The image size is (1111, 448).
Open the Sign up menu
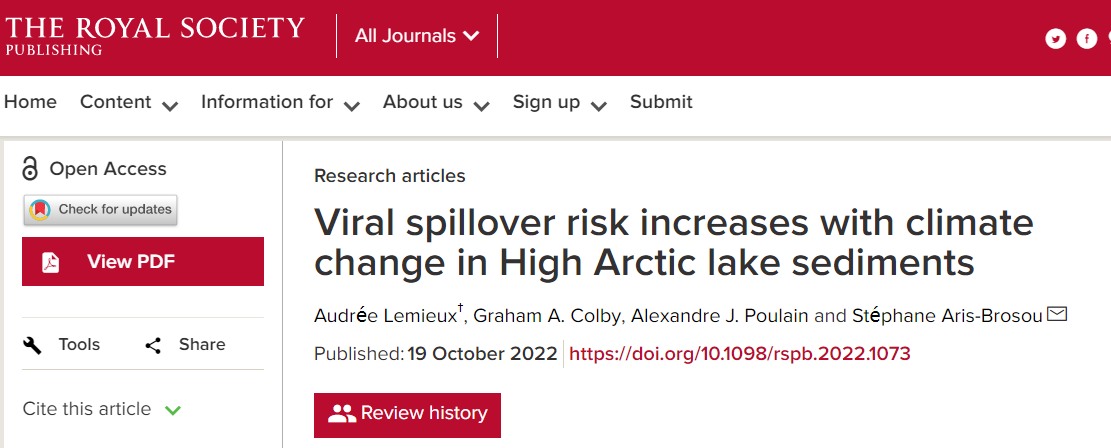click(560, 102)
